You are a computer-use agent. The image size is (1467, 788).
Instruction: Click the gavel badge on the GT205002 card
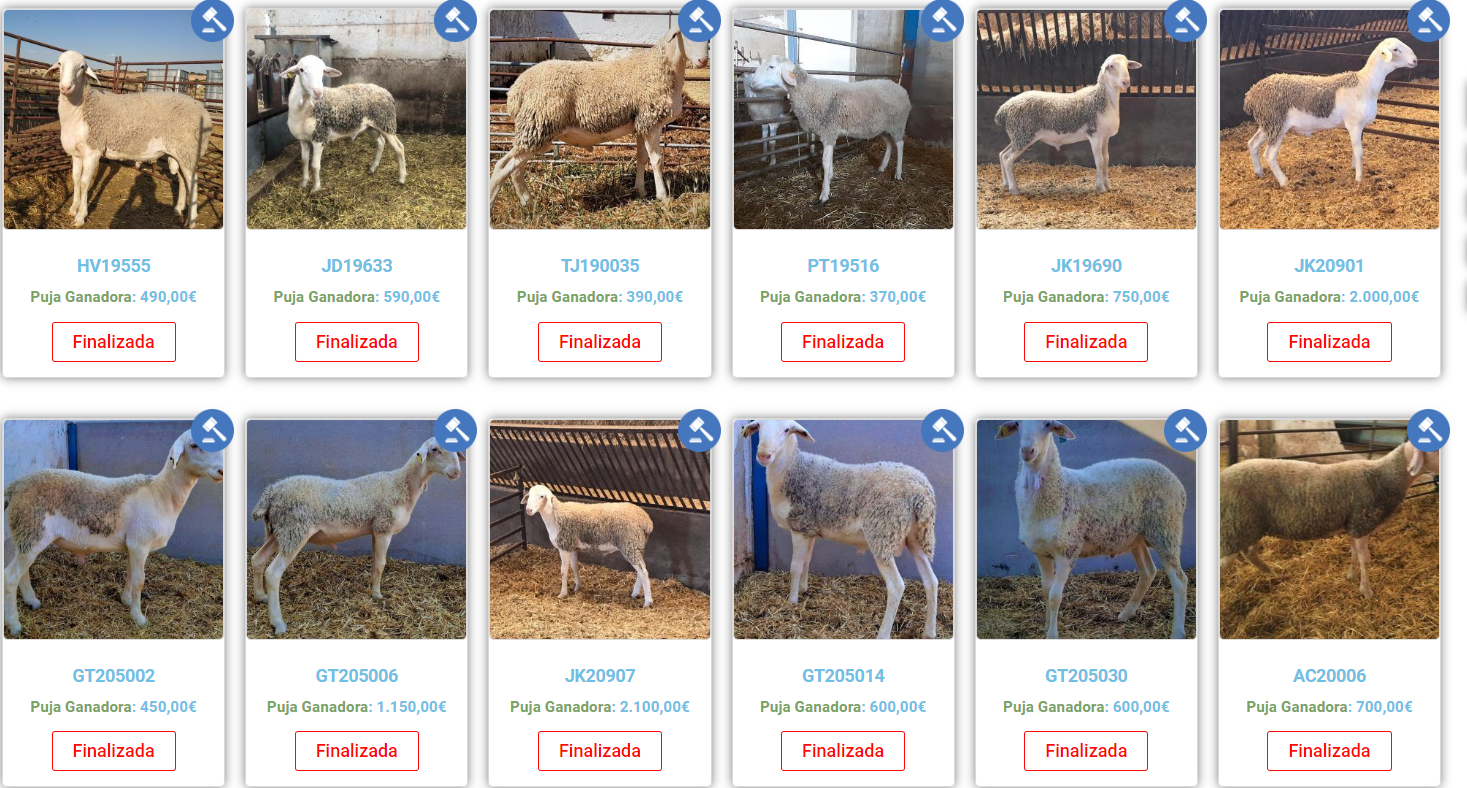(x=212, y=430)
